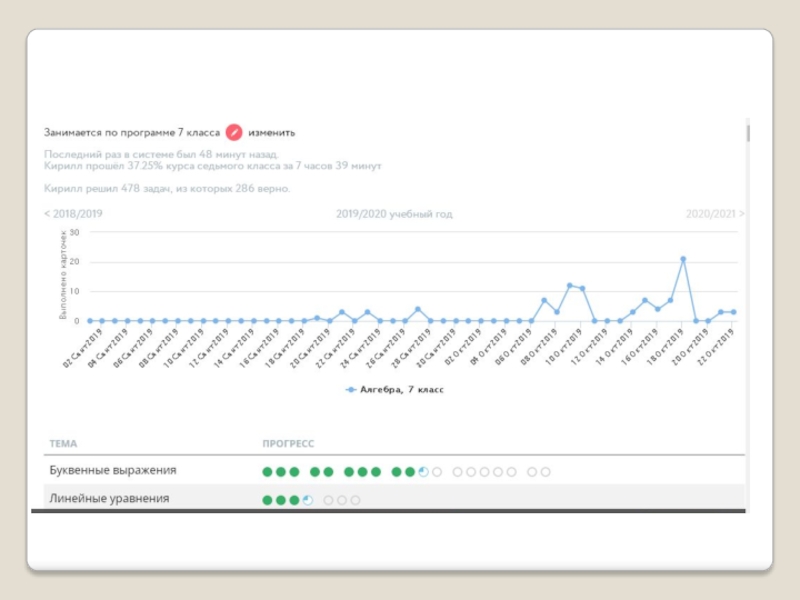Click the red pencil edit icon
Screen dimensions: 800x600
(x=234, y=133)
